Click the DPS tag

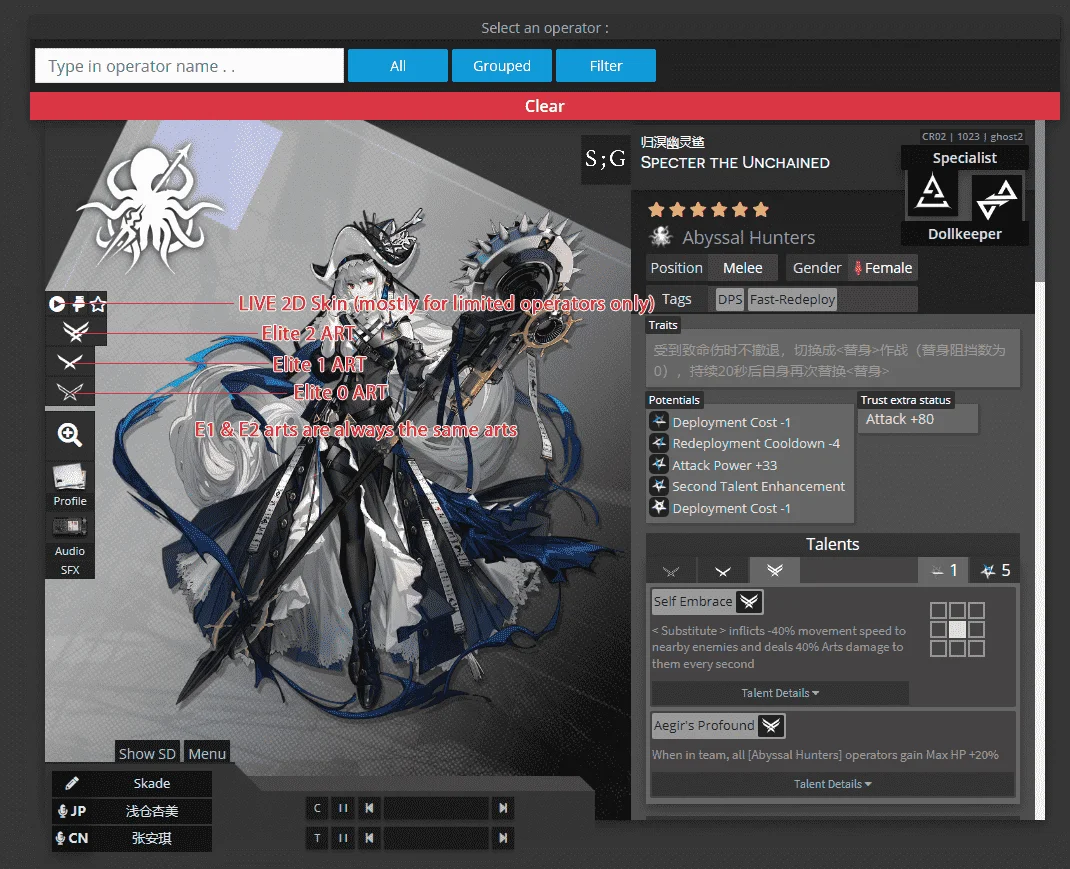point(729,299)
